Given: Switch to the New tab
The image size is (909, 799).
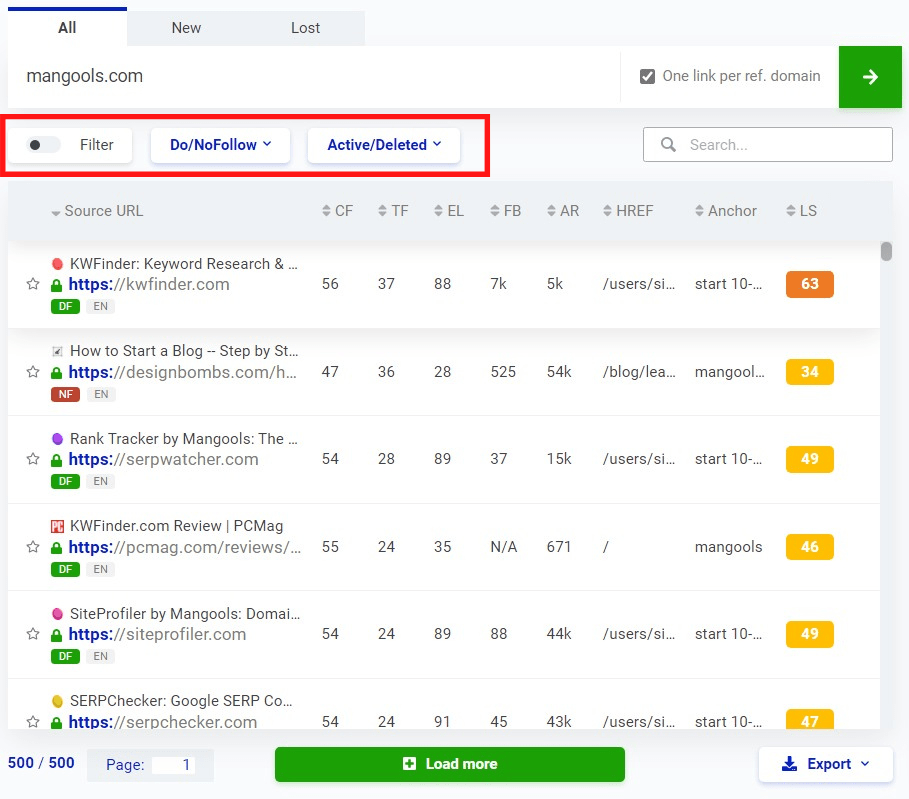Looking at the screenshot, I should (186, 28).
